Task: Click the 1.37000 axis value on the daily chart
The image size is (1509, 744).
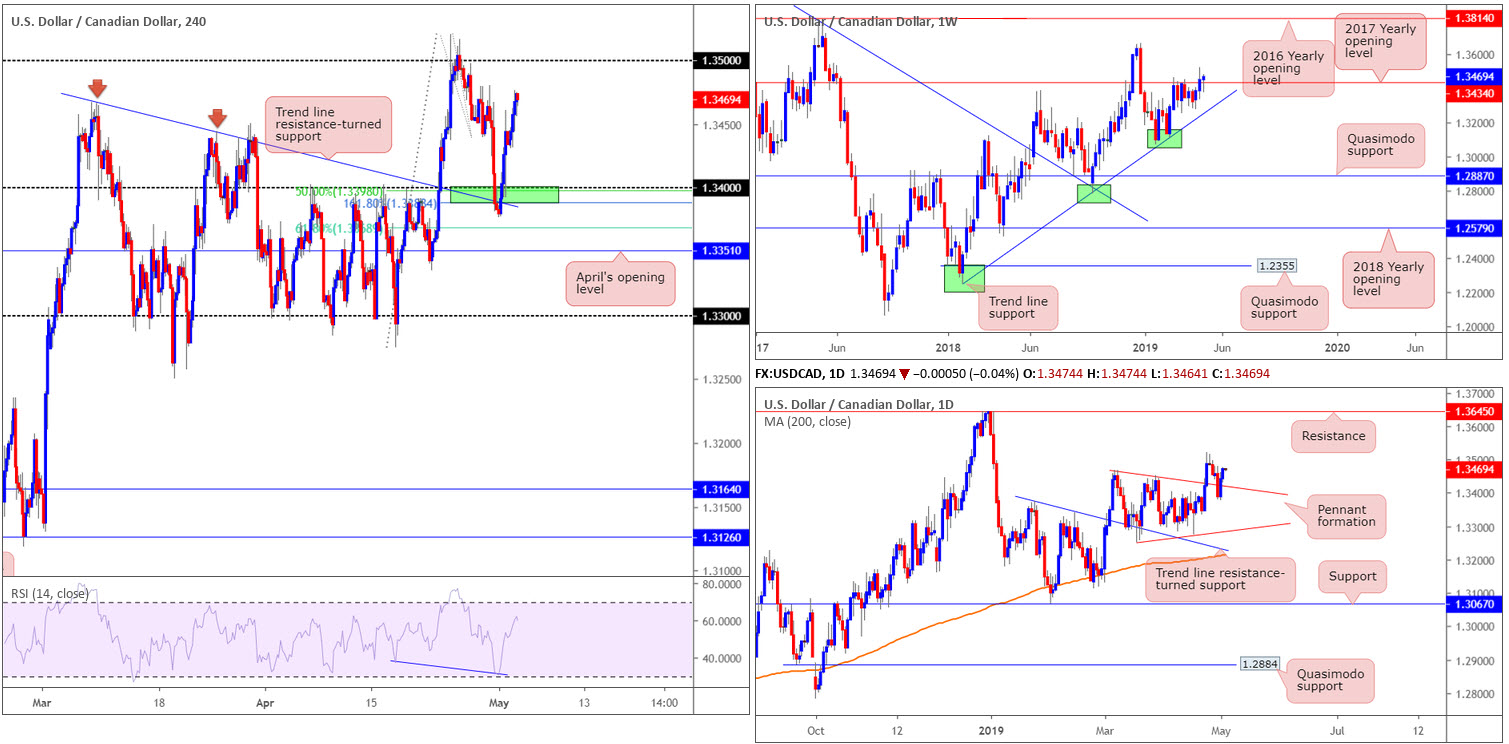Action: tap(1476, 395)
